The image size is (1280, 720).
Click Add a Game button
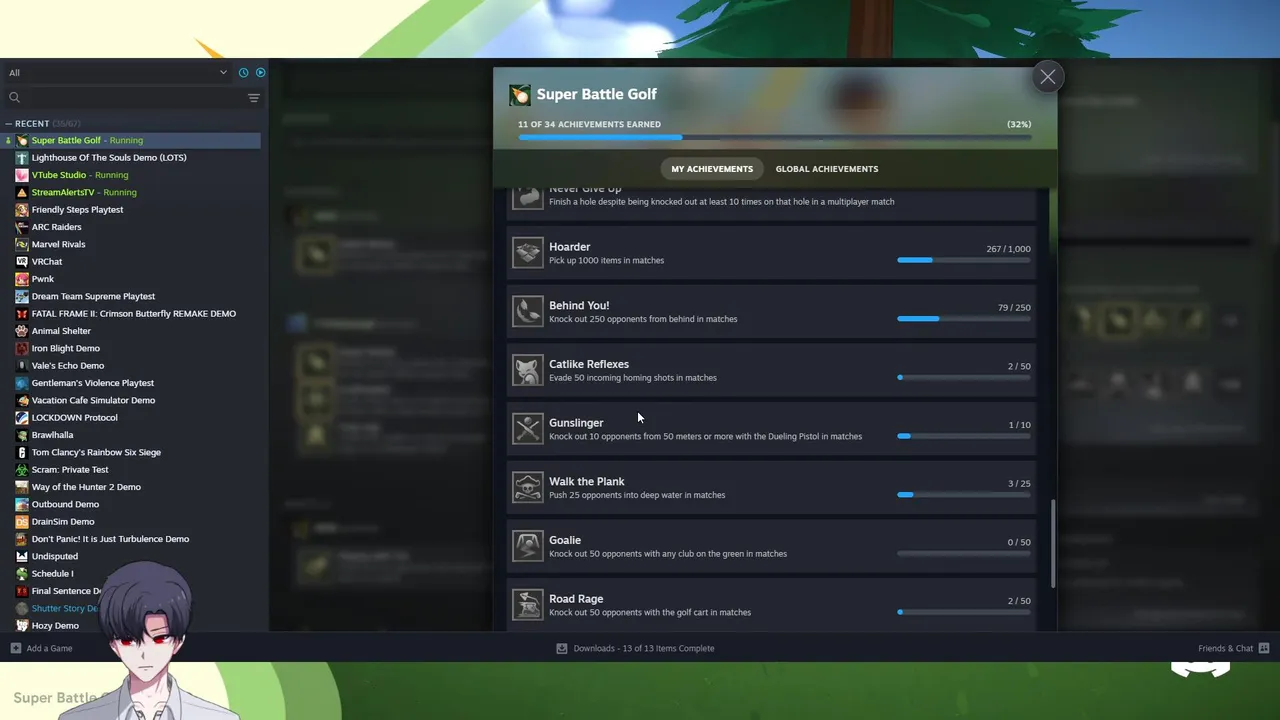41,648
